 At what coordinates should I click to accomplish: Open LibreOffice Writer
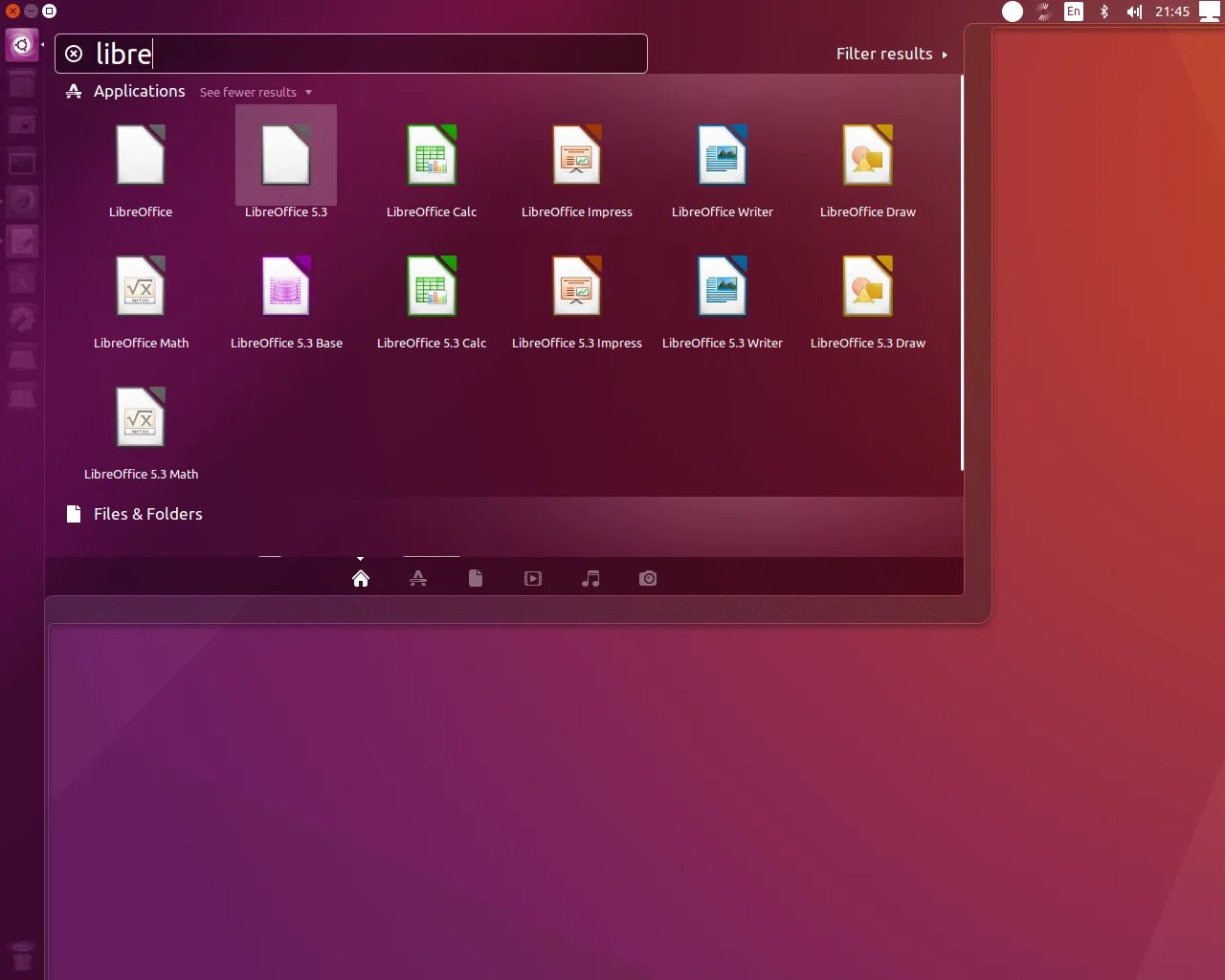(x=723, y=155)
